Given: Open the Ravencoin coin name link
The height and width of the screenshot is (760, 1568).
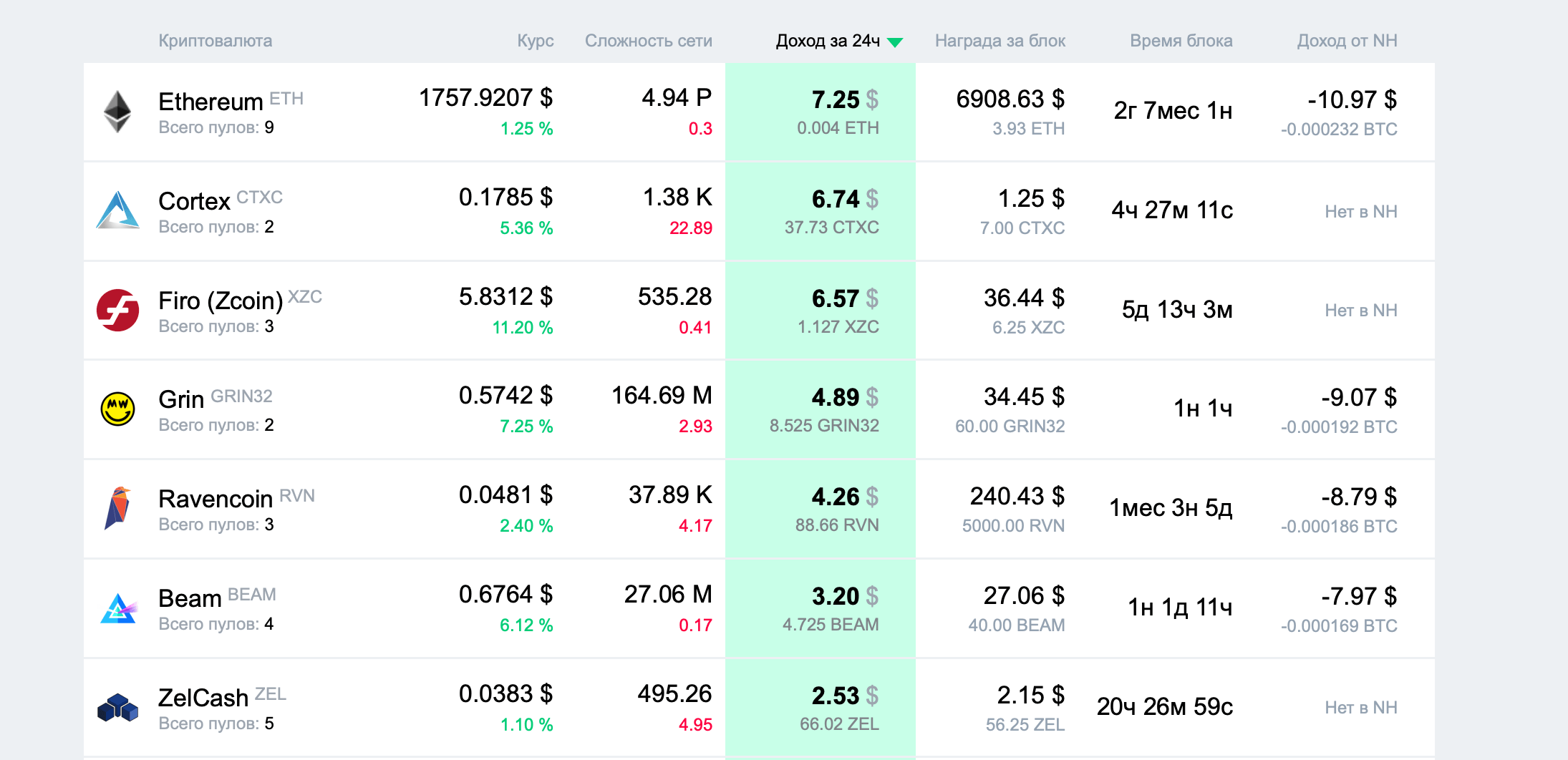Looking at the screenshot, I should click(x=216, y=499).
